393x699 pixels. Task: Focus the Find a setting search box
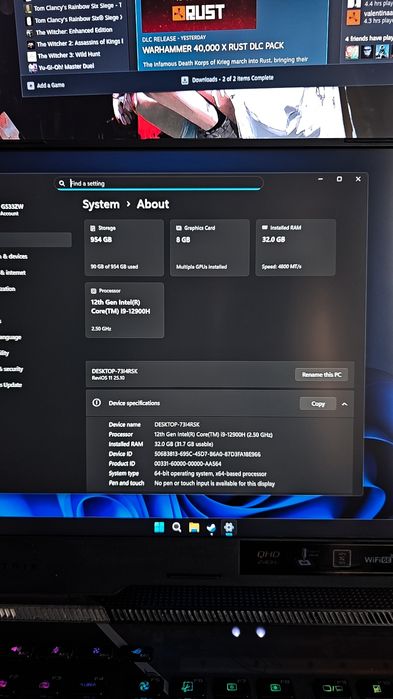(x=159, y=183)
